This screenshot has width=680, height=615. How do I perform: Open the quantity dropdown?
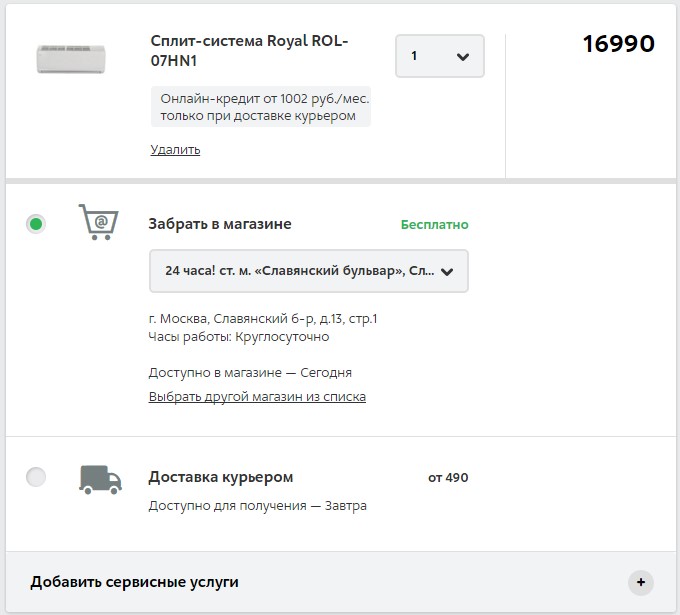click(x=440, y=56)
